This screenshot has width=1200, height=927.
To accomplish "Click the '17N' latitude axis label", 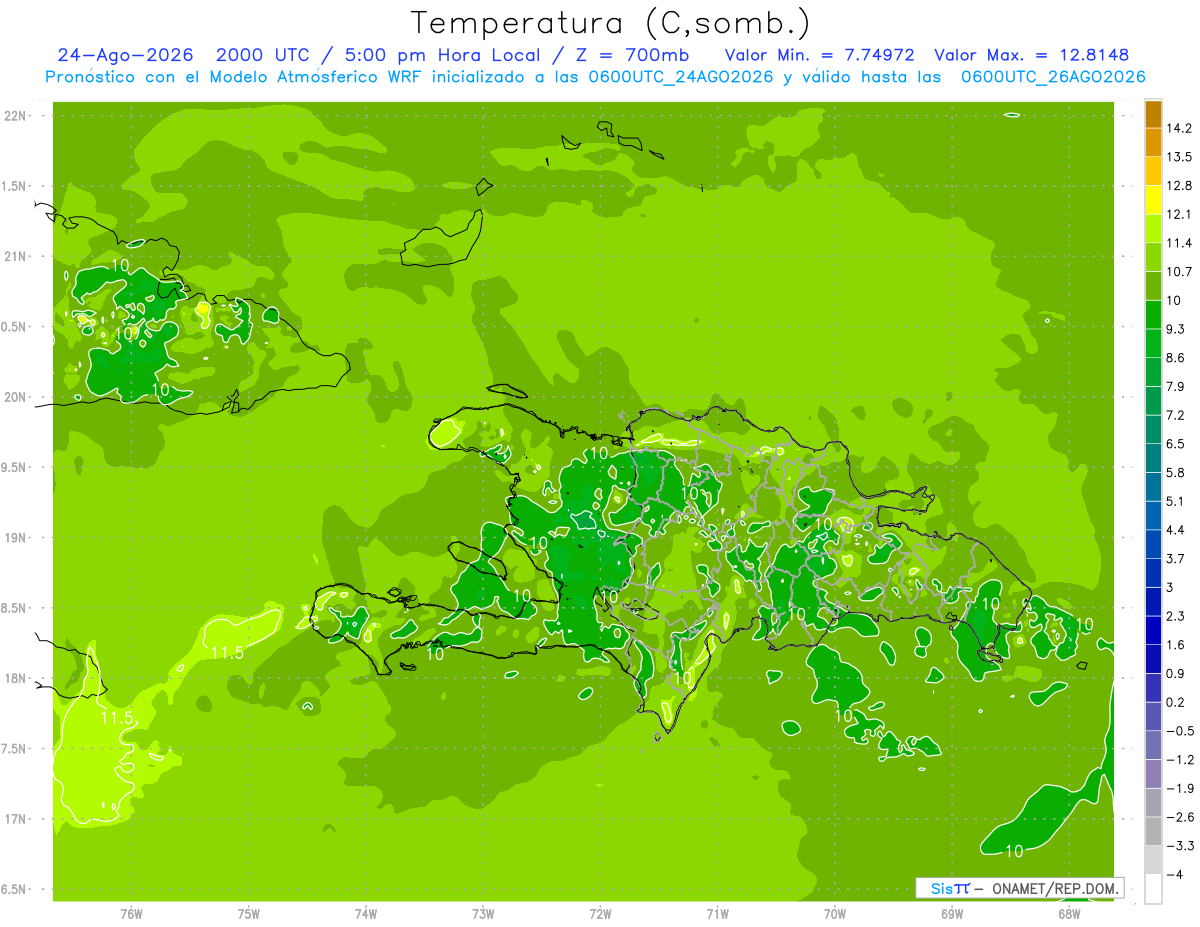I will (15, 819).
